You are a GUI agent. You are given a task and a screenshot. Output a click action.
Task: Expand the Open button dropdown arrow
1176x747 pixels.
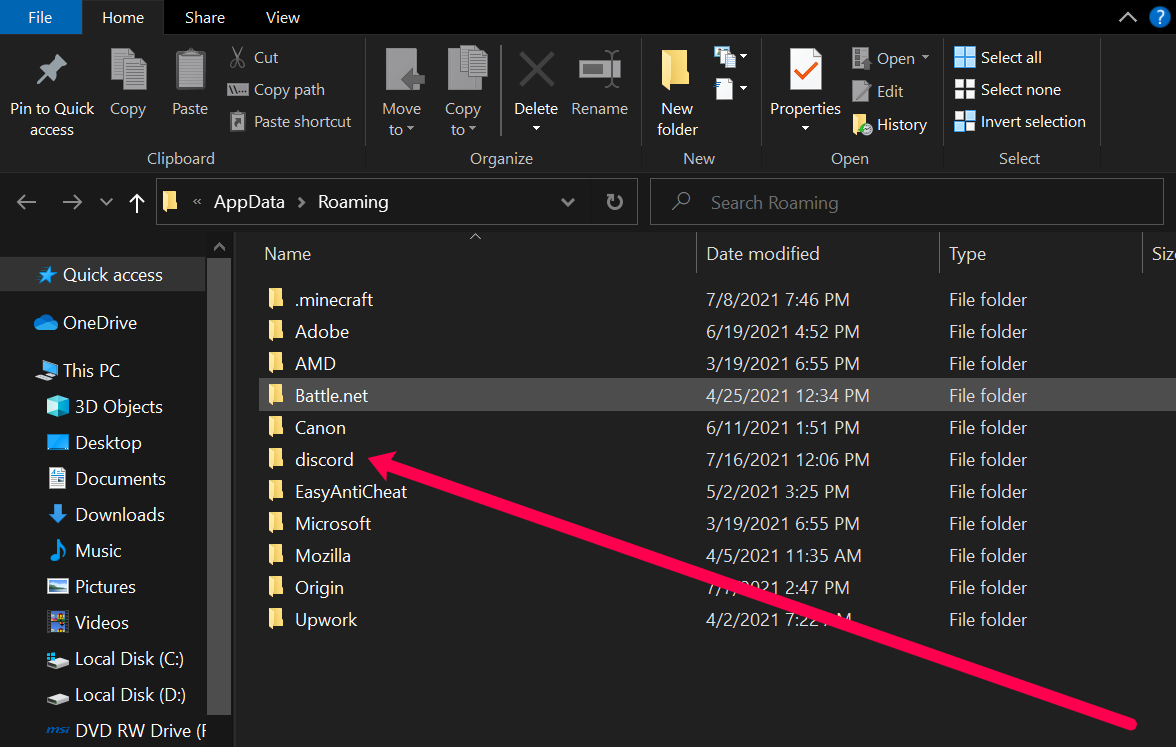[x=926, y=58]
